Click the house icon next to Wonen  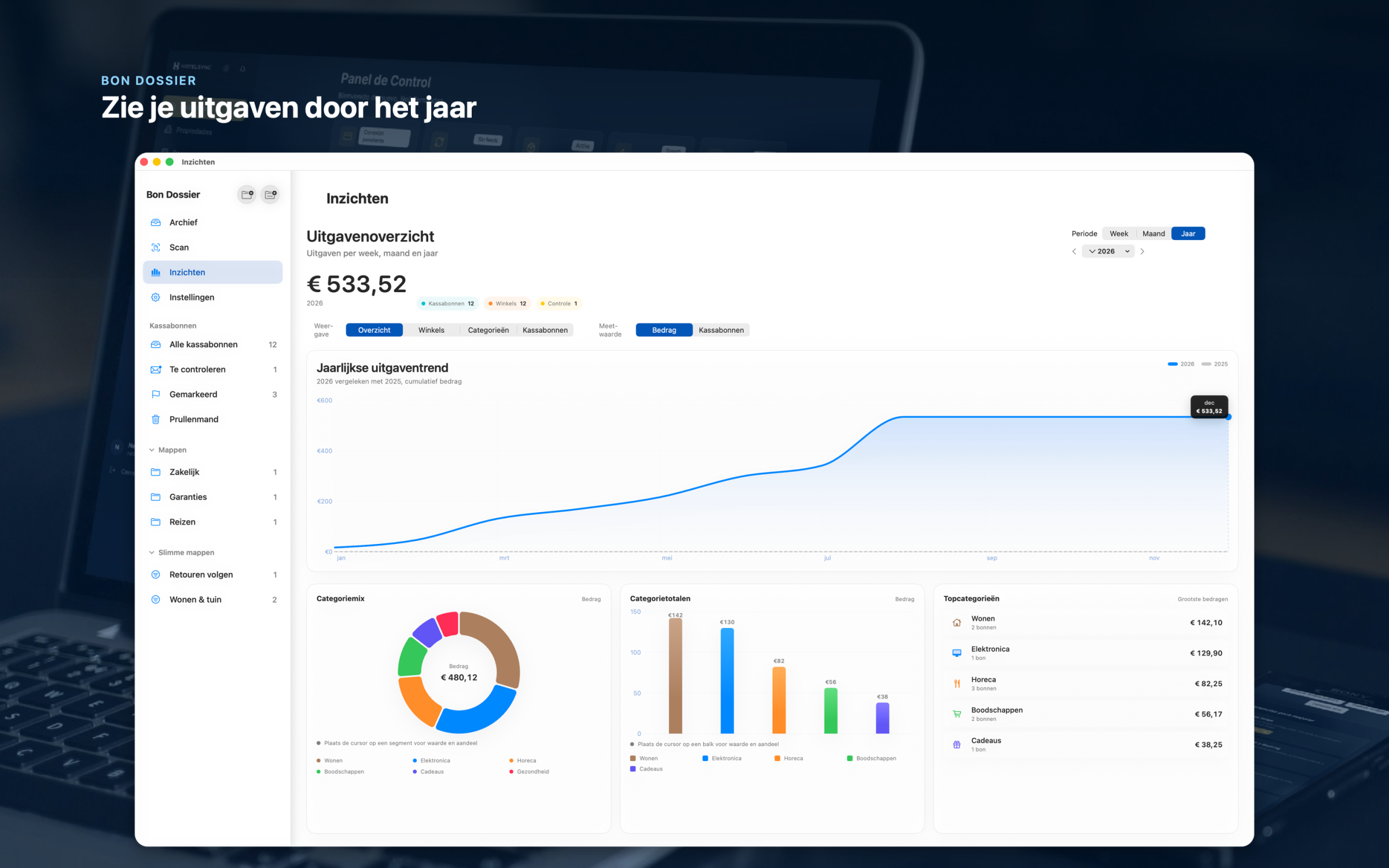pos(957,623)
